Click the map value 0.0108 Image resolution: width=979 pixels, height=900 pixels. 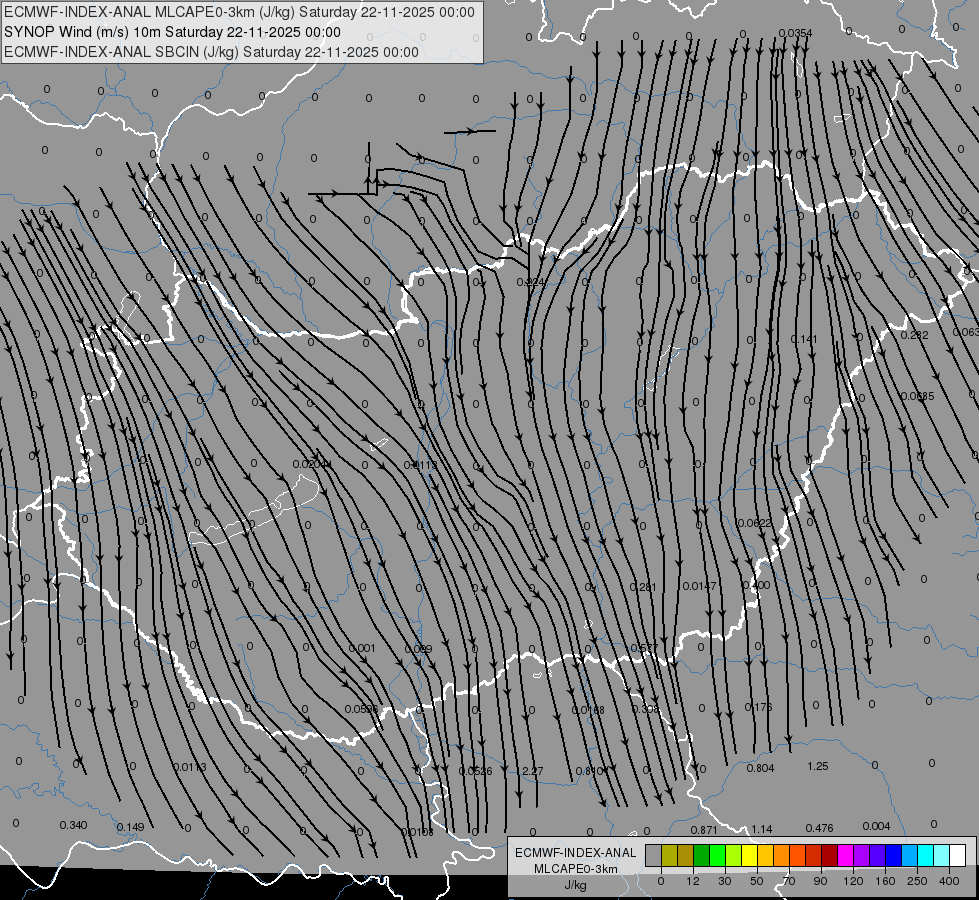417,833
